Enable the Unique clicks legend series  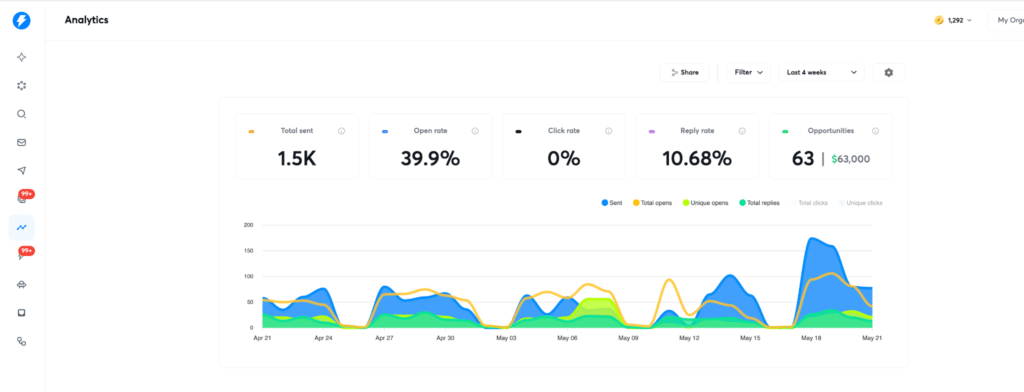click(x=861, y=203)
